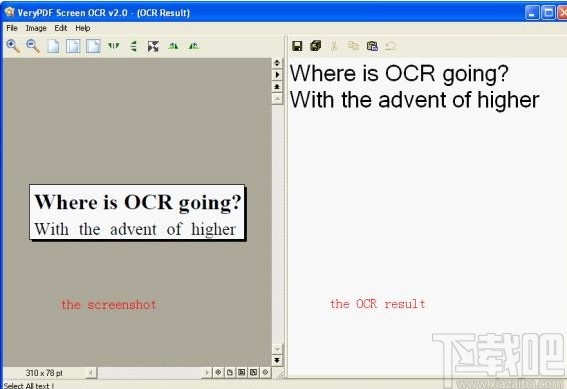Minimize the VeryPDF Screen OCR window
567x389 pixels.
[532, 13]
